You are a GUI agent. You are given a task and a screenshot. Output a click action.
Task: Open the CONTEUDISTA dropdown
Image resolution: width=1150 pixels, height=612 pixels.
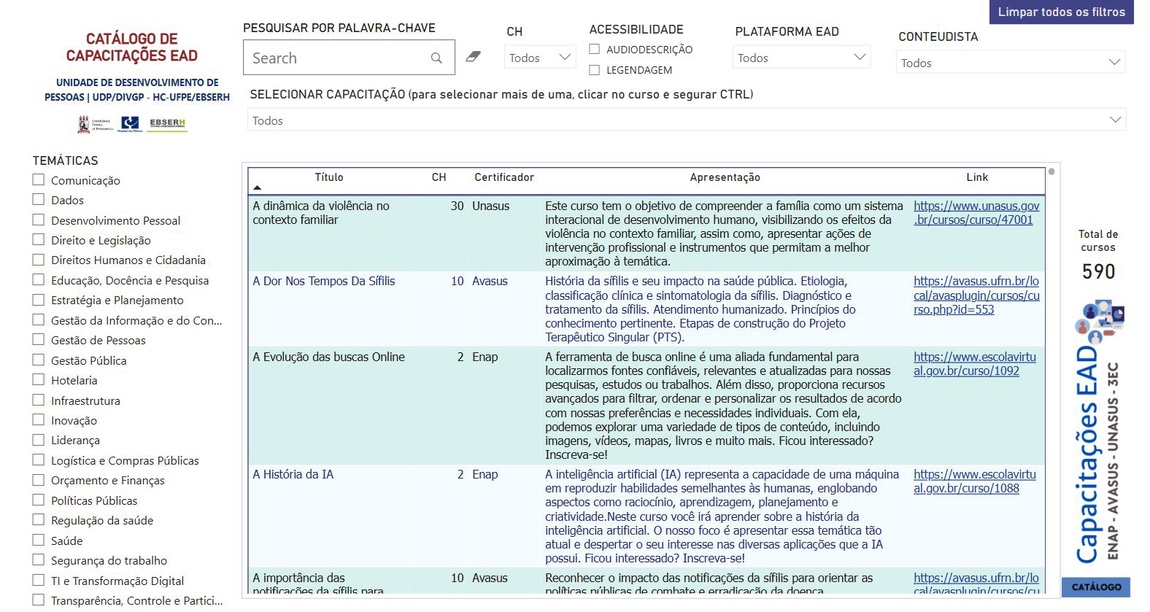point(1010,62)
